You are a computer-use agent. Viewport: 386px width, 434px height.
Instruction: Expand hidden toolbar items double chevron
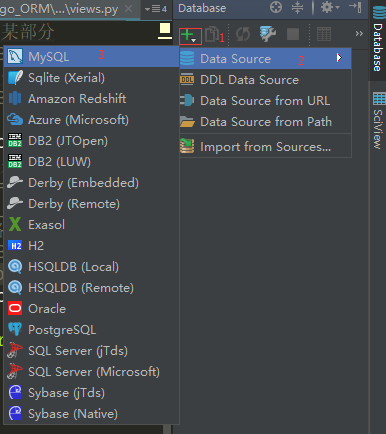click(x=359, y=34)
